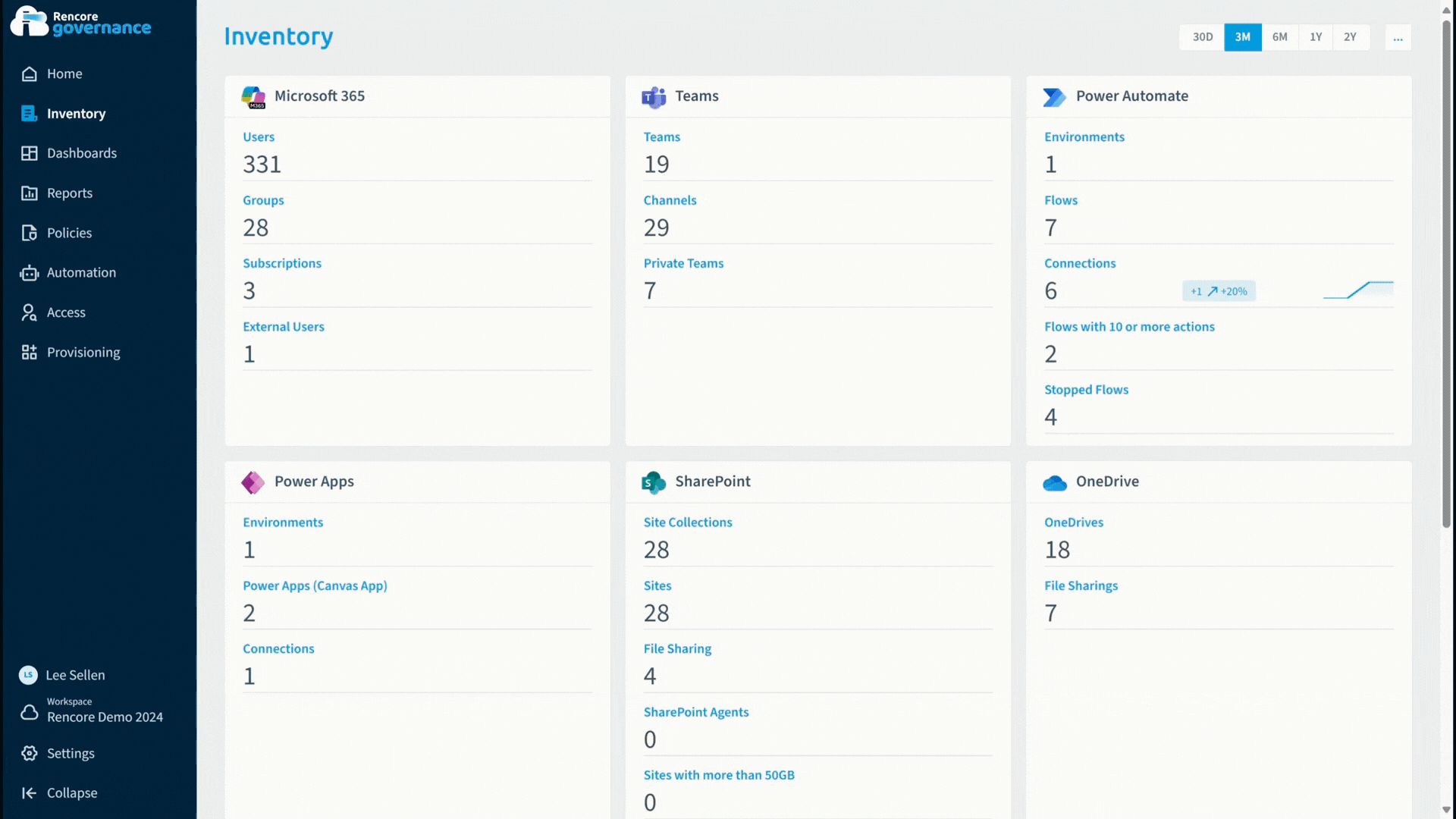Open Stopped Flows link
This screenshot has width=1456, height=819.
[1086, 390]
